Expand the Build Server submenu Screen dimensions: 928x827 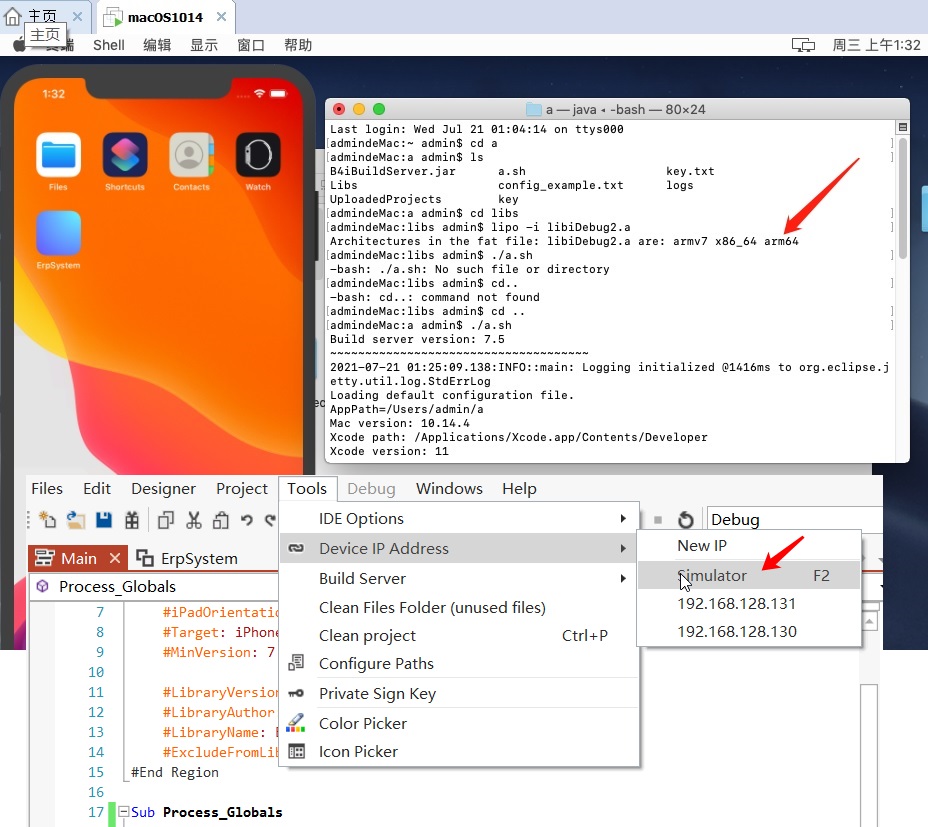[x=623, y=578]
